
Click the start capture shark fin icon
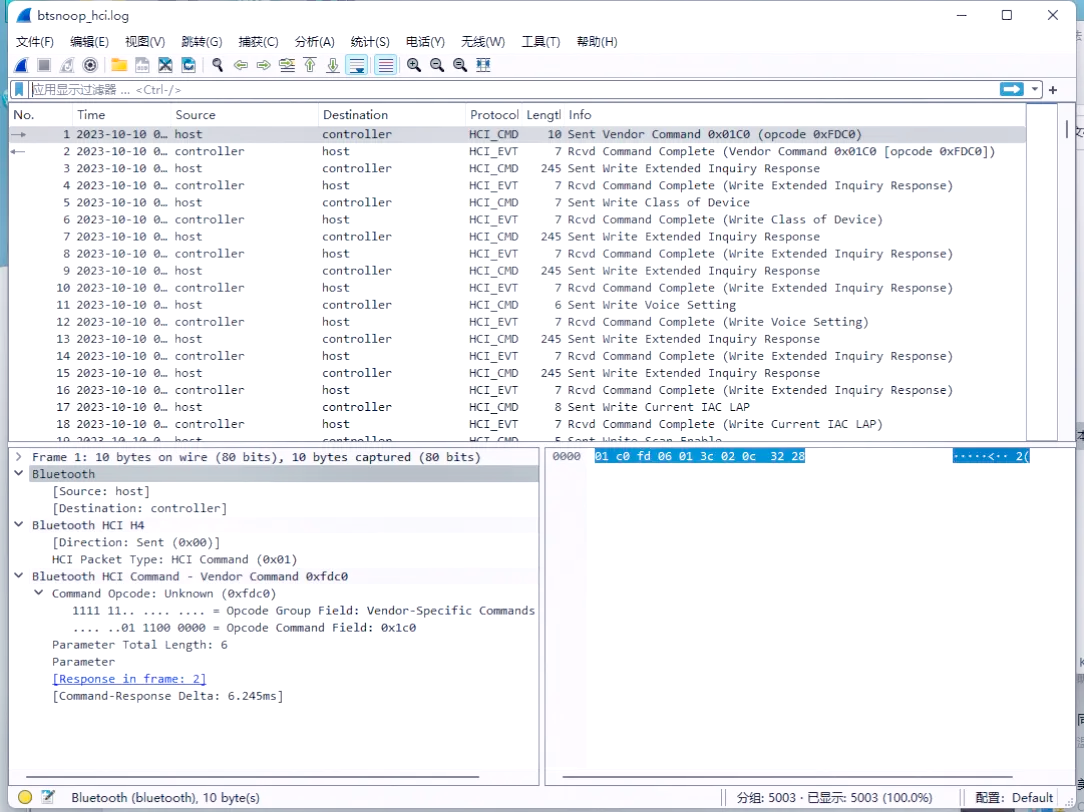pos(21,65)
